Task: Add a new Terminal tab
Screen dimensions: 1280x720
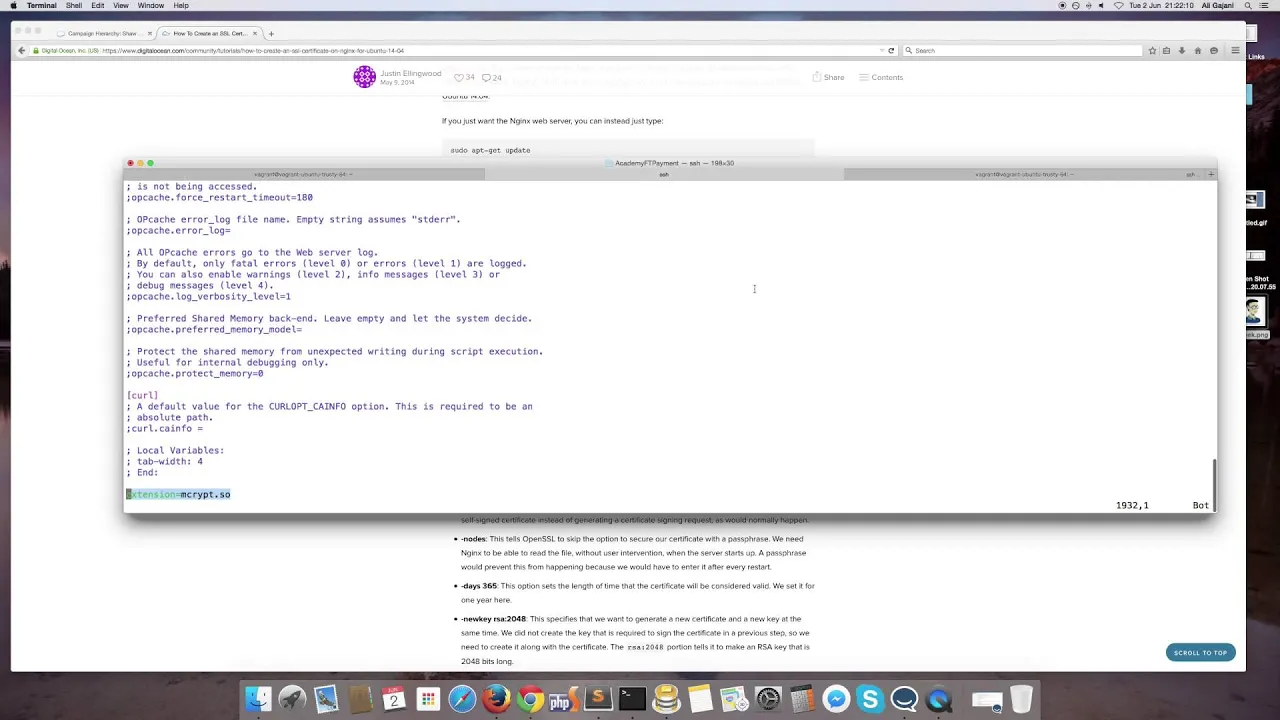Action: tap(1211, 174)
